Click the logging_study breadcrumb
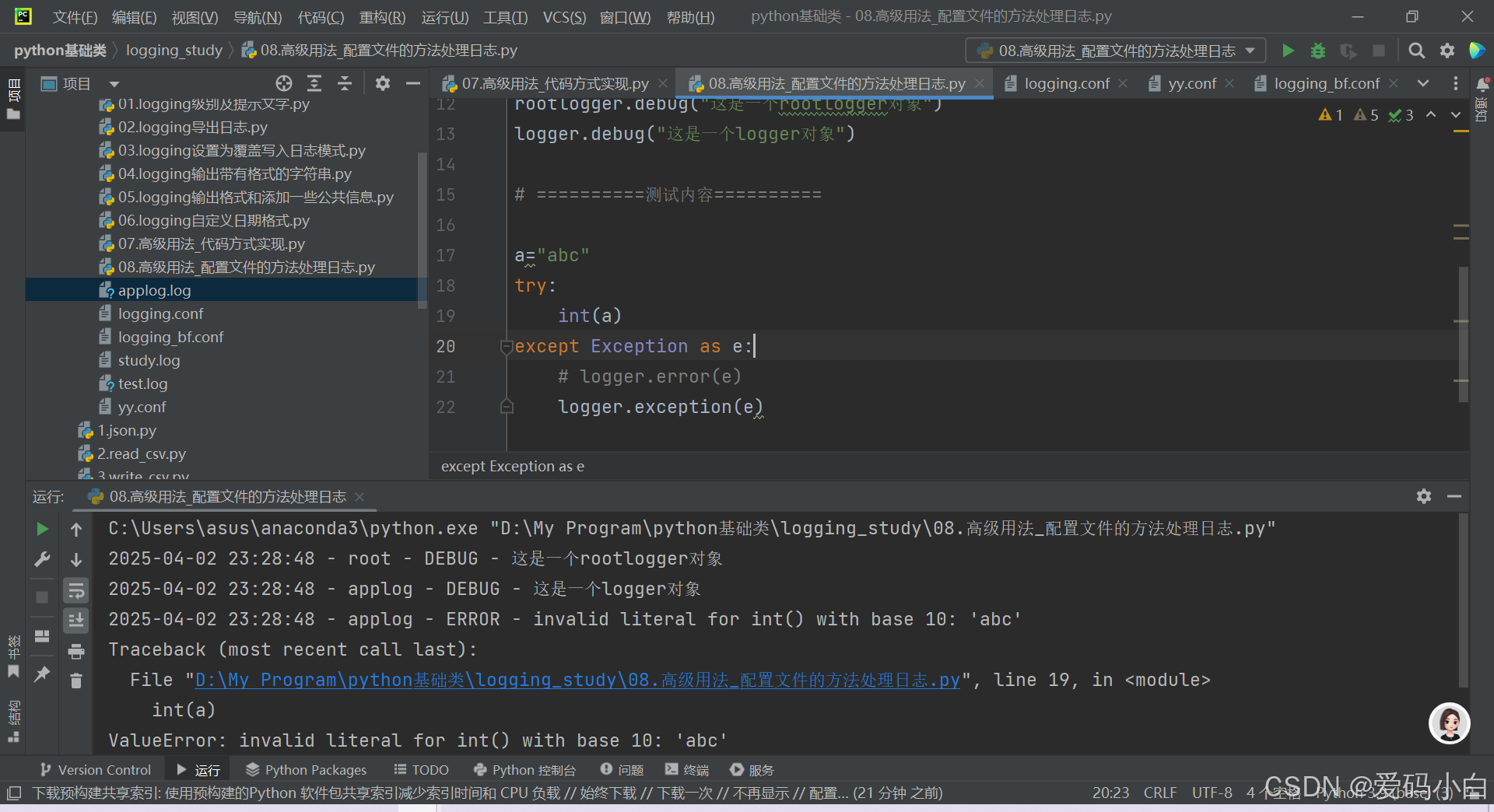This screenshot has width=1494, height=812. pyautogui.click(x=174, y=51)
